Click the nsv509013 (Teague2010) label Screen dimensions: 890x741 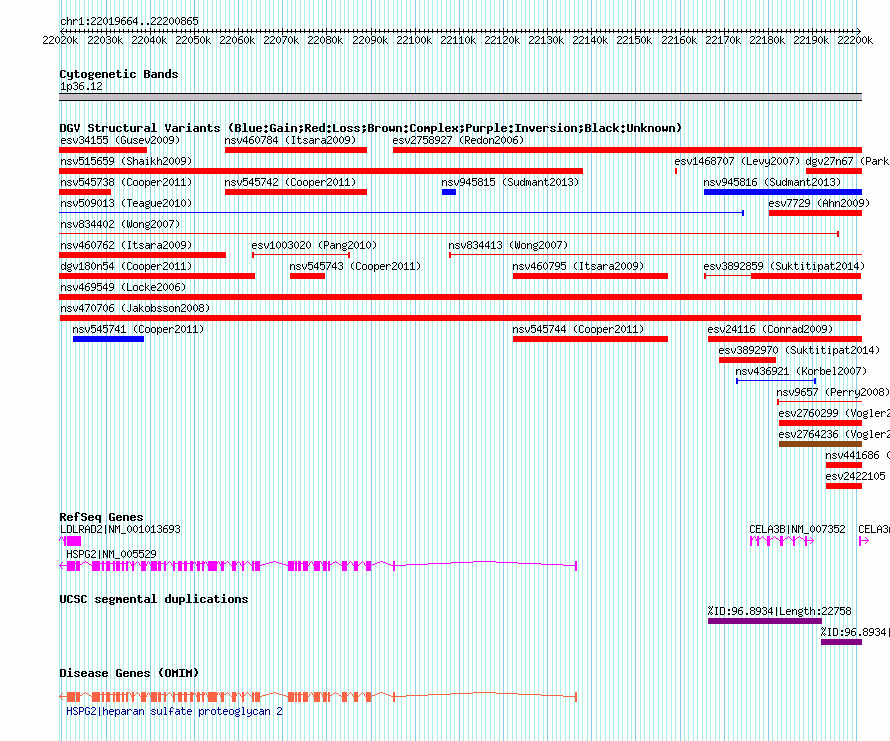pyautogui.click(x=126, y=203)
